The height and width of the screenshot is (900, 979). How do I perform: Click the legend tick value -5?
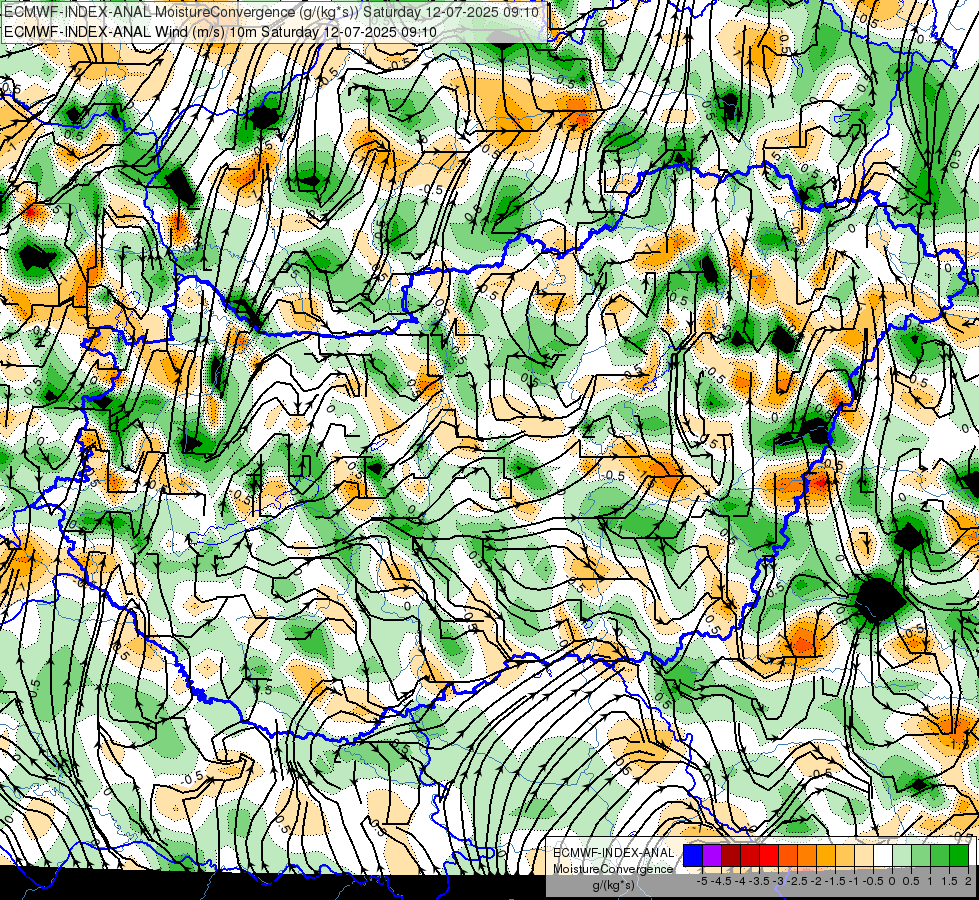coord(702,881)
